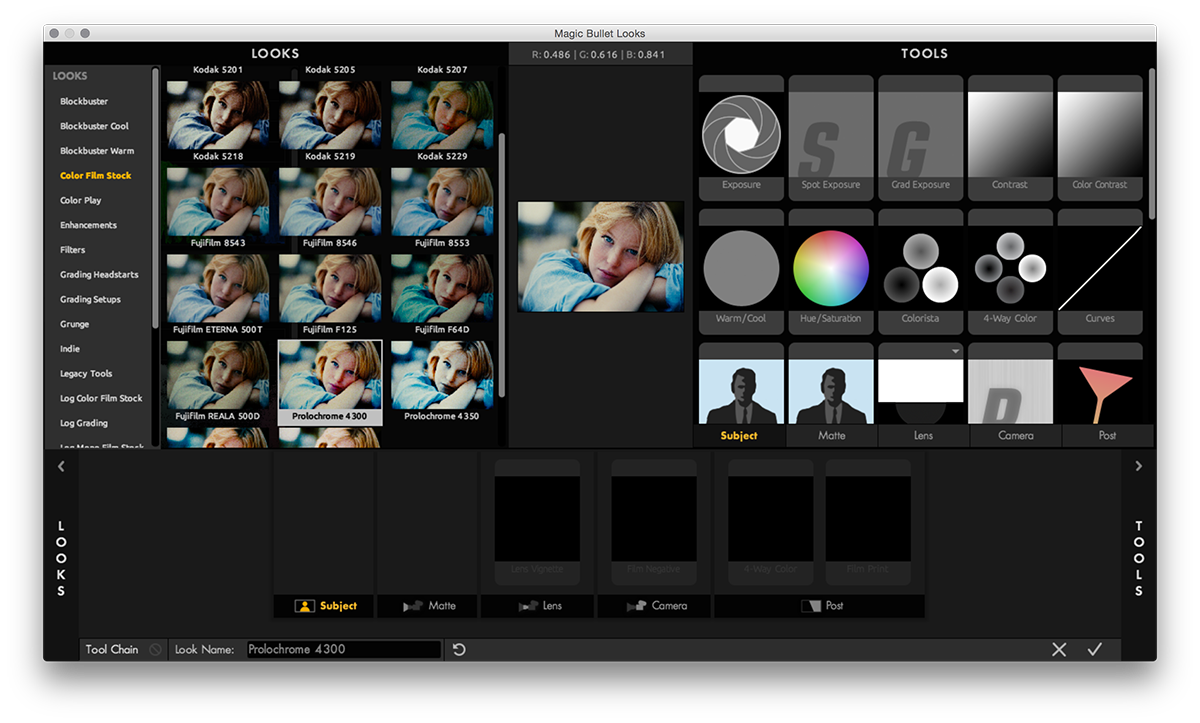
Task: Switch to the Lens tab in Tools
Action: 923,436
